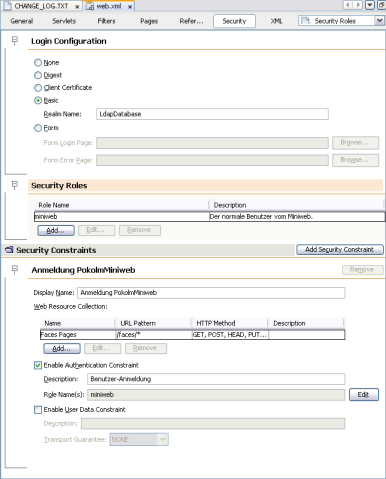
Task: Close the CHANGE_LOG.TXT tab
Action: click(x=77, y=6)
